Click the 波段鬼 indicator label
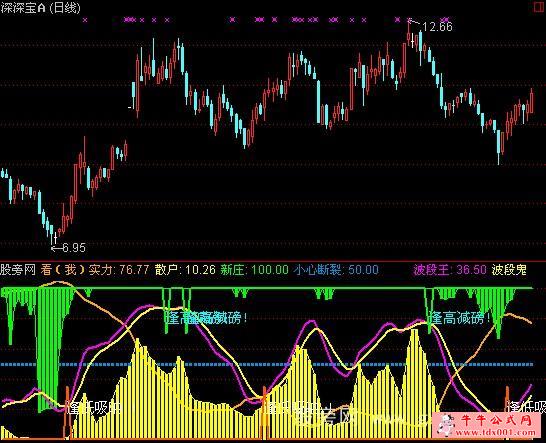 click(509, 270)
